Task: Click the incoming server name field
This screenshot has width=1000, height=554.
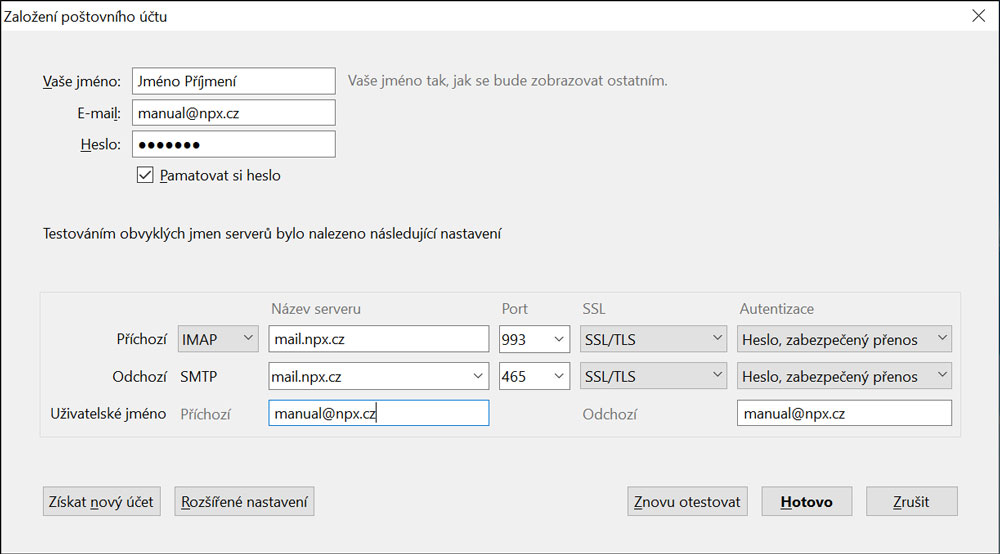Action: [378, 339]
